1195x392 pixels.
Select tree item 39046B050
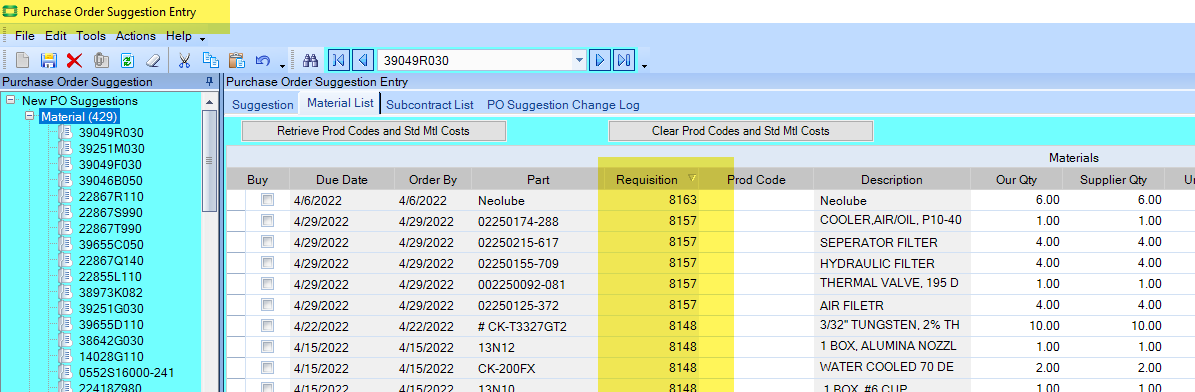(111, 181)
